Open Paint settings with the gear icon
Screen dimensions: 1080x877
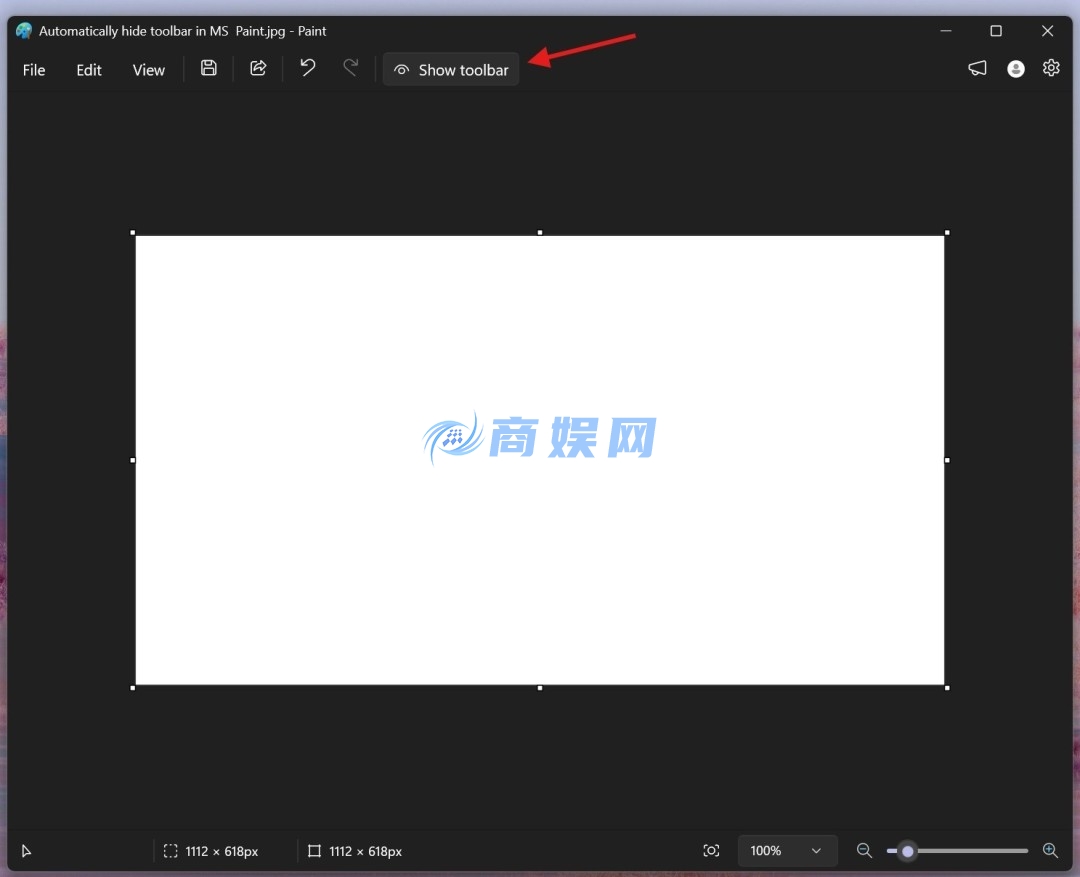1051,68
